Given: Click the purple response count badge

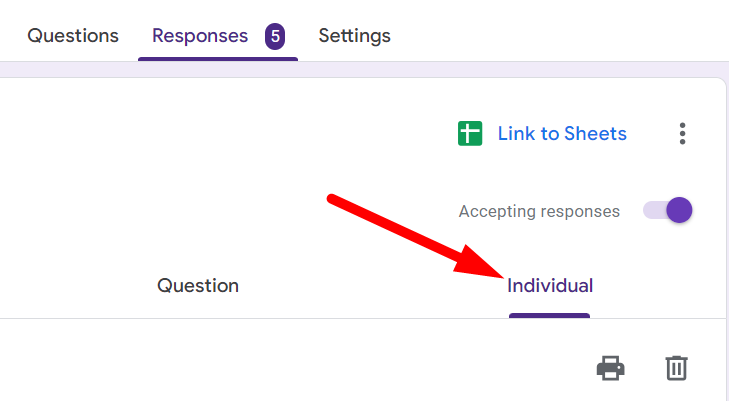Looking at the screenshot, I should click(x=275, y=37).
